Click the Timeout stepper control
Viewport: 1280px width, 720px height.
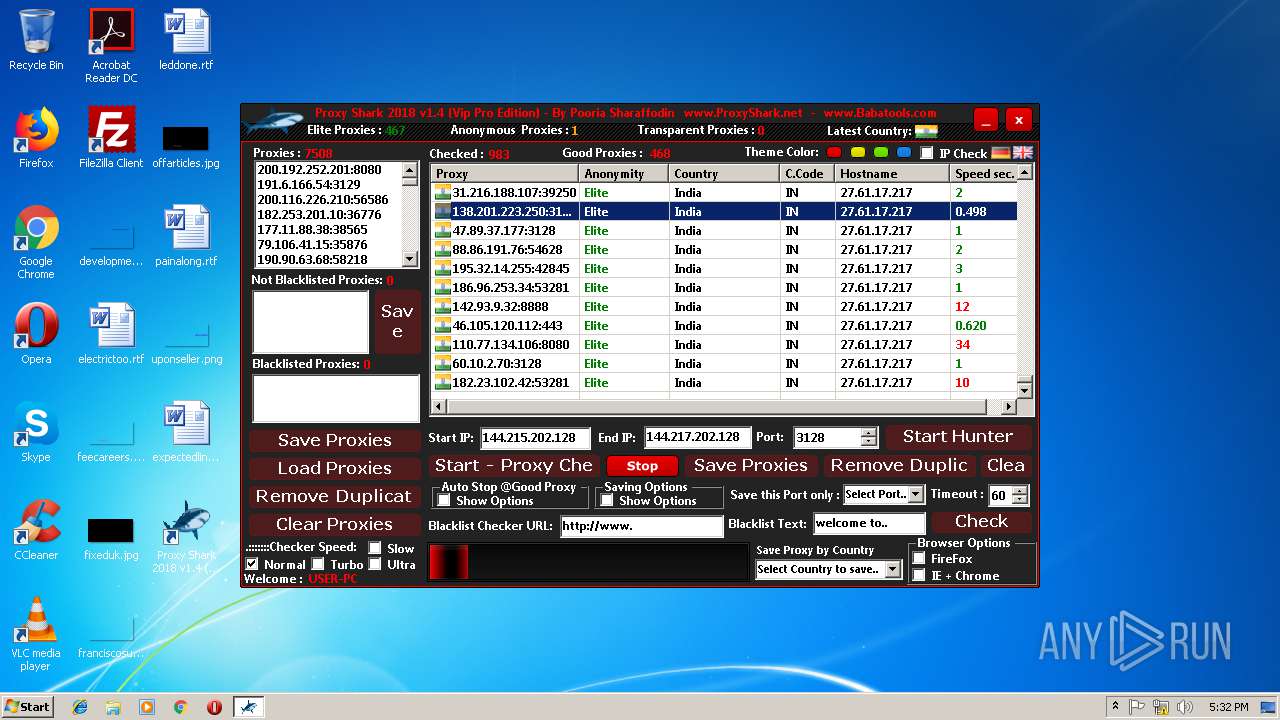coord(1020,495)
